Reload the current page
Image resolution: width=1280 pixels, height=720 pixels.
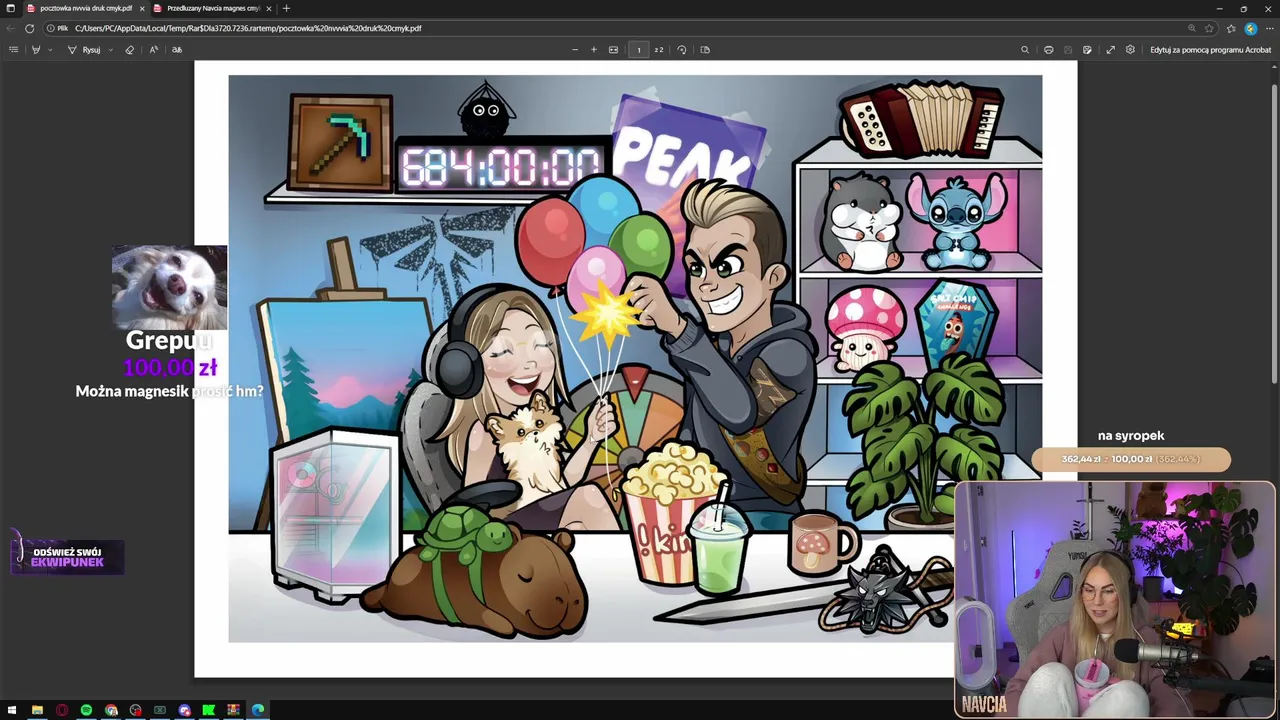click(x=29, y=28)
